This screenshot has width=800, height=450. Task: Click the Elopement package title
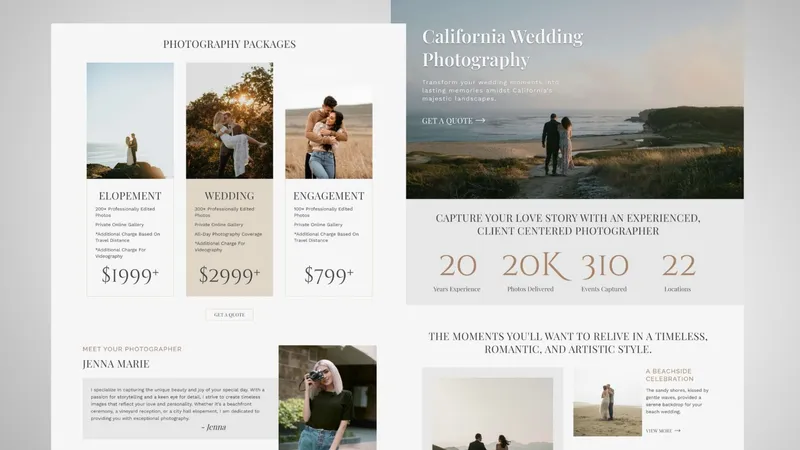[130, 196]
